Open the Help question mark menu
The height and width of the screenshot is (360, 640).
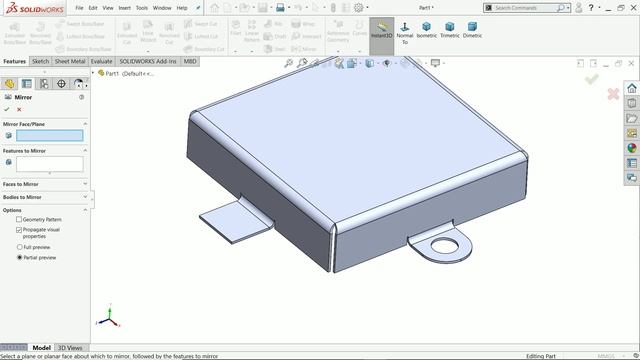point(591,7)
